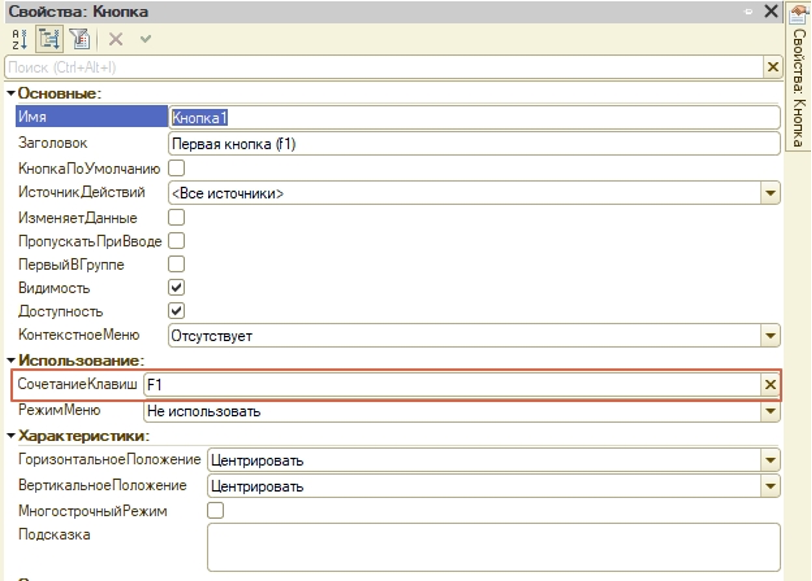Click inside the Подсказка text area

click(x=494, y=547)
